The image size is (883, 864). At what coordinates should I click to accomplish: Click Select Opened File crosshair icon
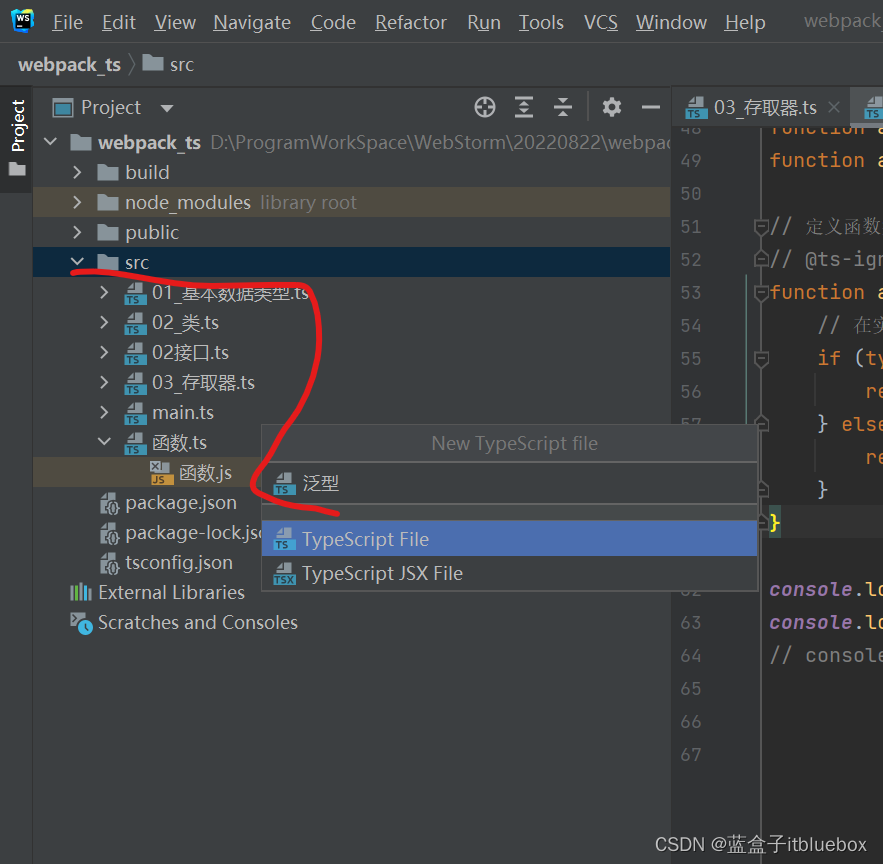click(x=485, y=107)
